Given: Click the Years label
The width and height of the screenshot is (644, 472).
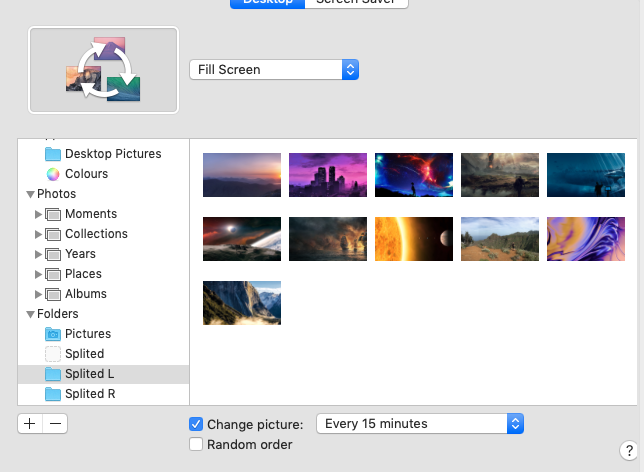Looking at the screenshot, I should pyautogui.click(x=80, y=254).
